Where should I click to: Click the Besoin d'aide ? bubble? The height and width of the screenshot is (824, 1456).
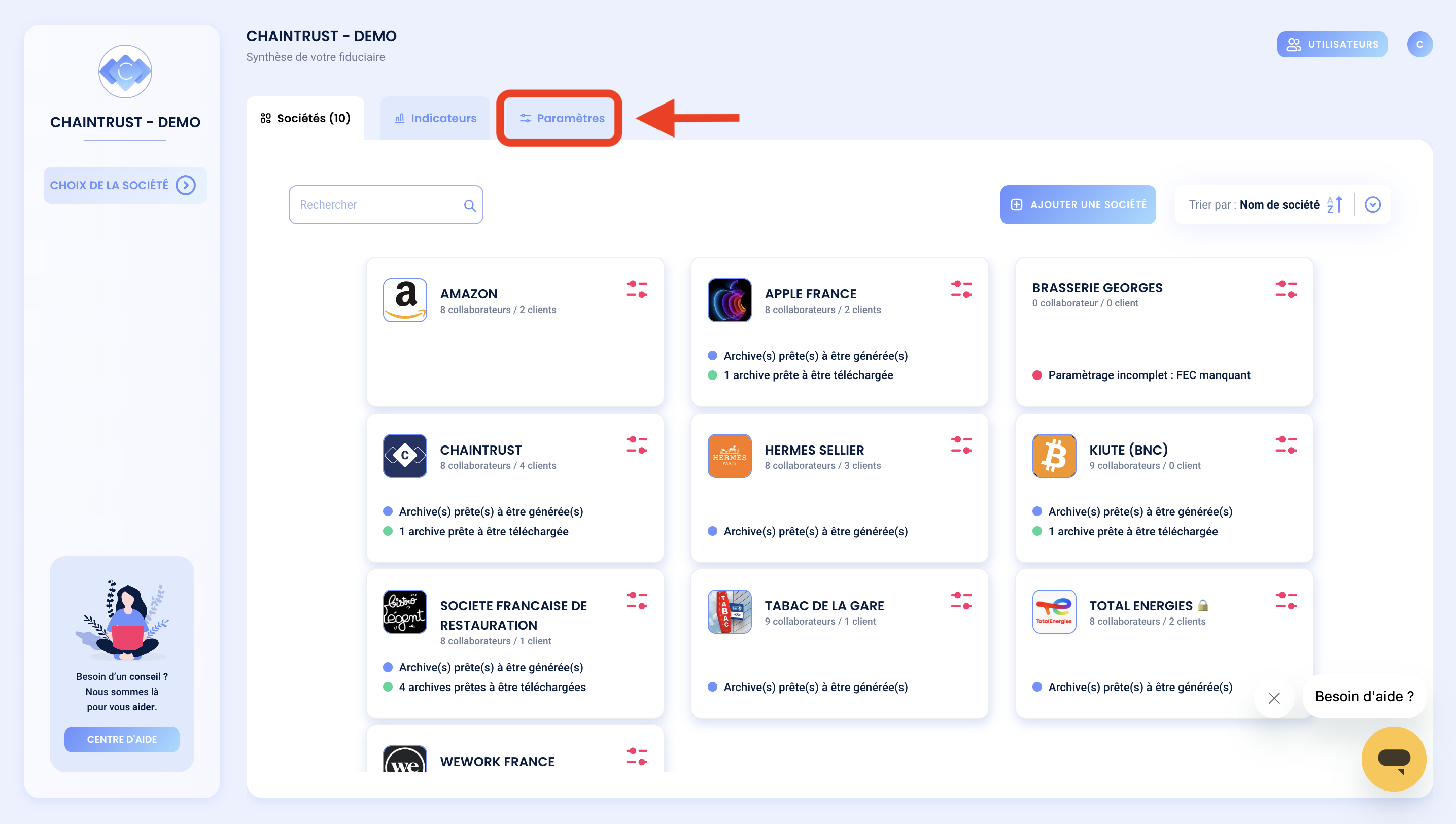tap(1364, 696)
